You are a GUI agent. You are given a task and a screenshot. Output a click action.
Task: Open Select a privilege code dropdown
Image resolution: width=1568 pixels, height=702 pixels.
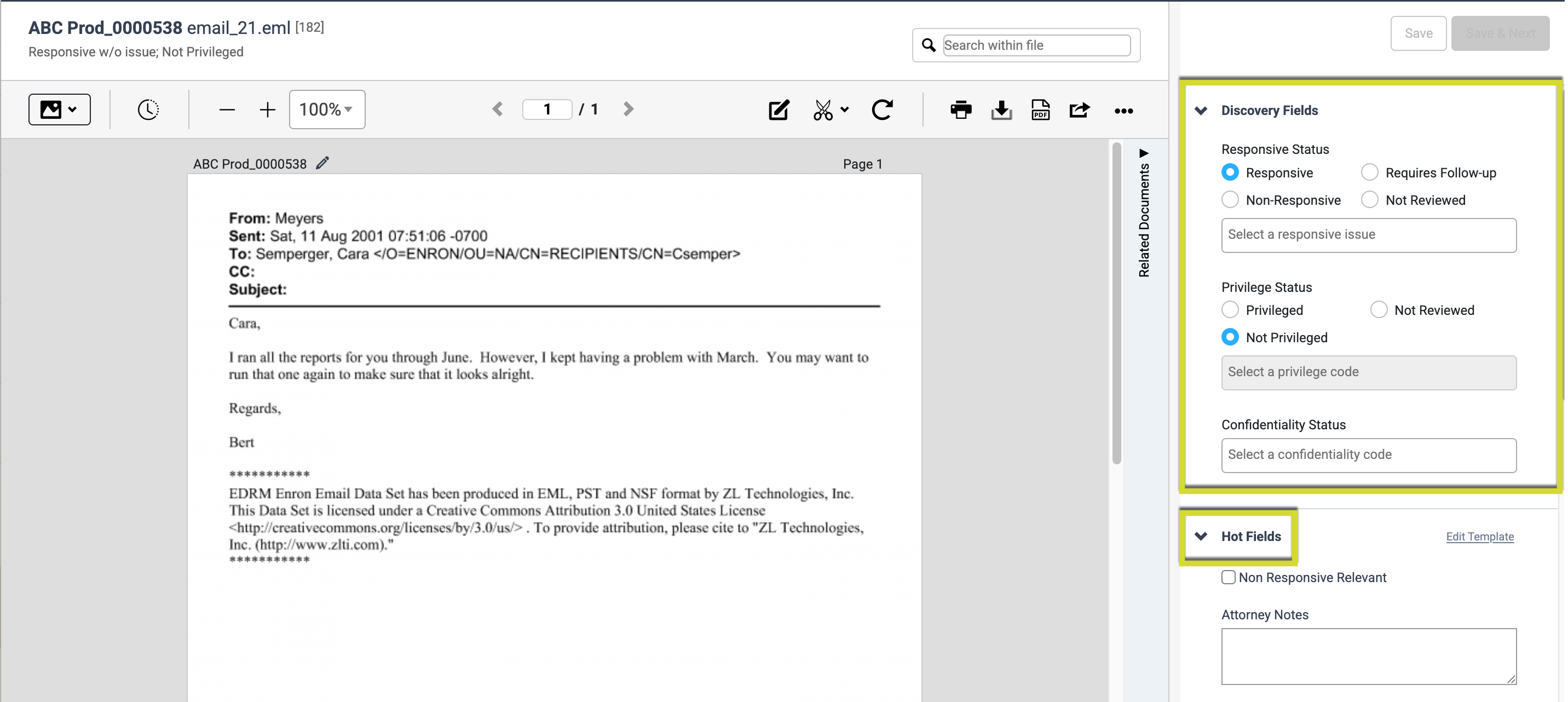[1368, 372]
